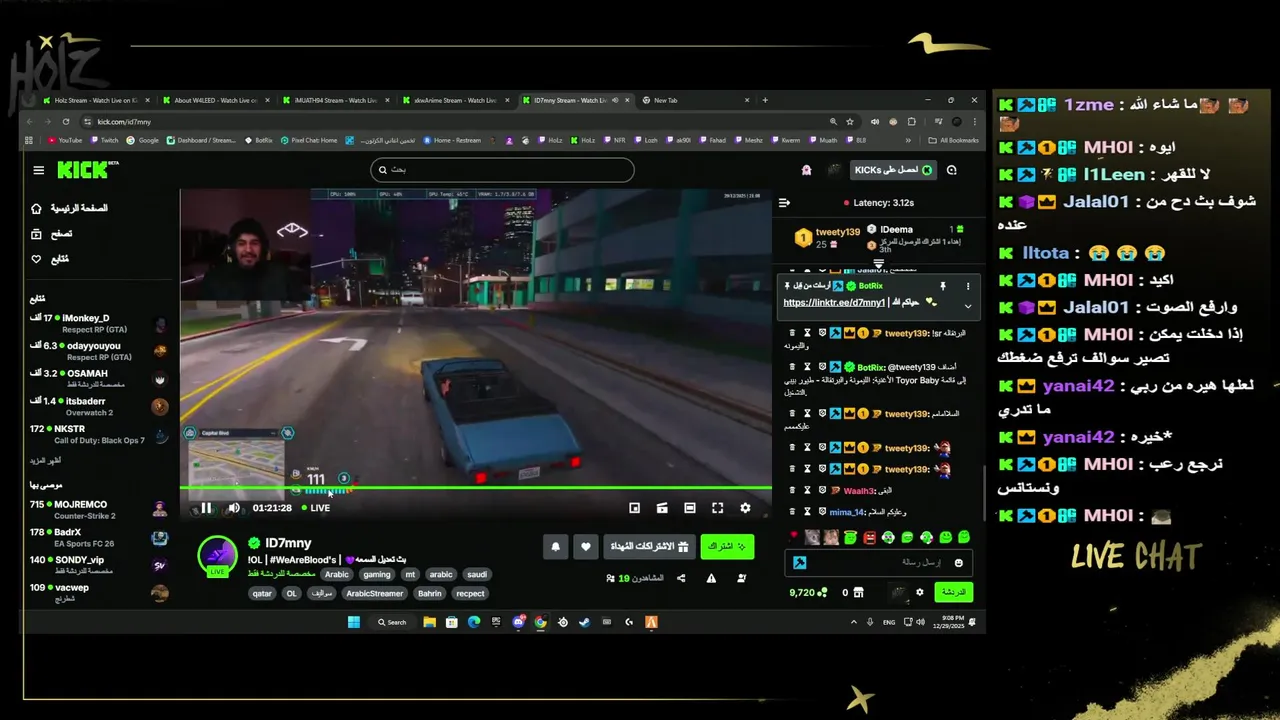The width and height of the screenshot is (1280, 720).
Task: Delete mima_14 chat message
Action: coord(793,511)
